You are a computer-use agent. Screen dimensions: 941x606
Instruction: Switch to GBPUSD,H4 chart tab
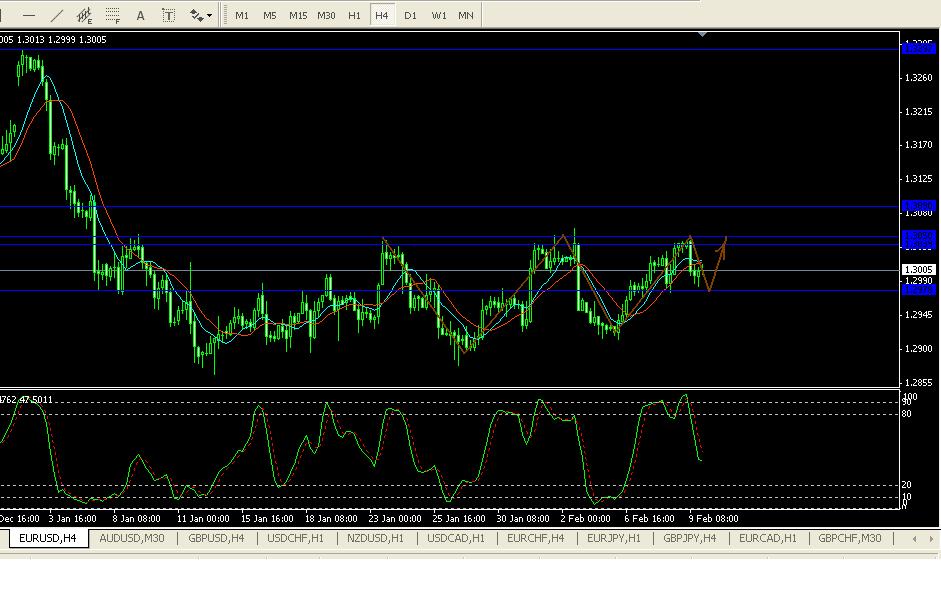point(216,538)
